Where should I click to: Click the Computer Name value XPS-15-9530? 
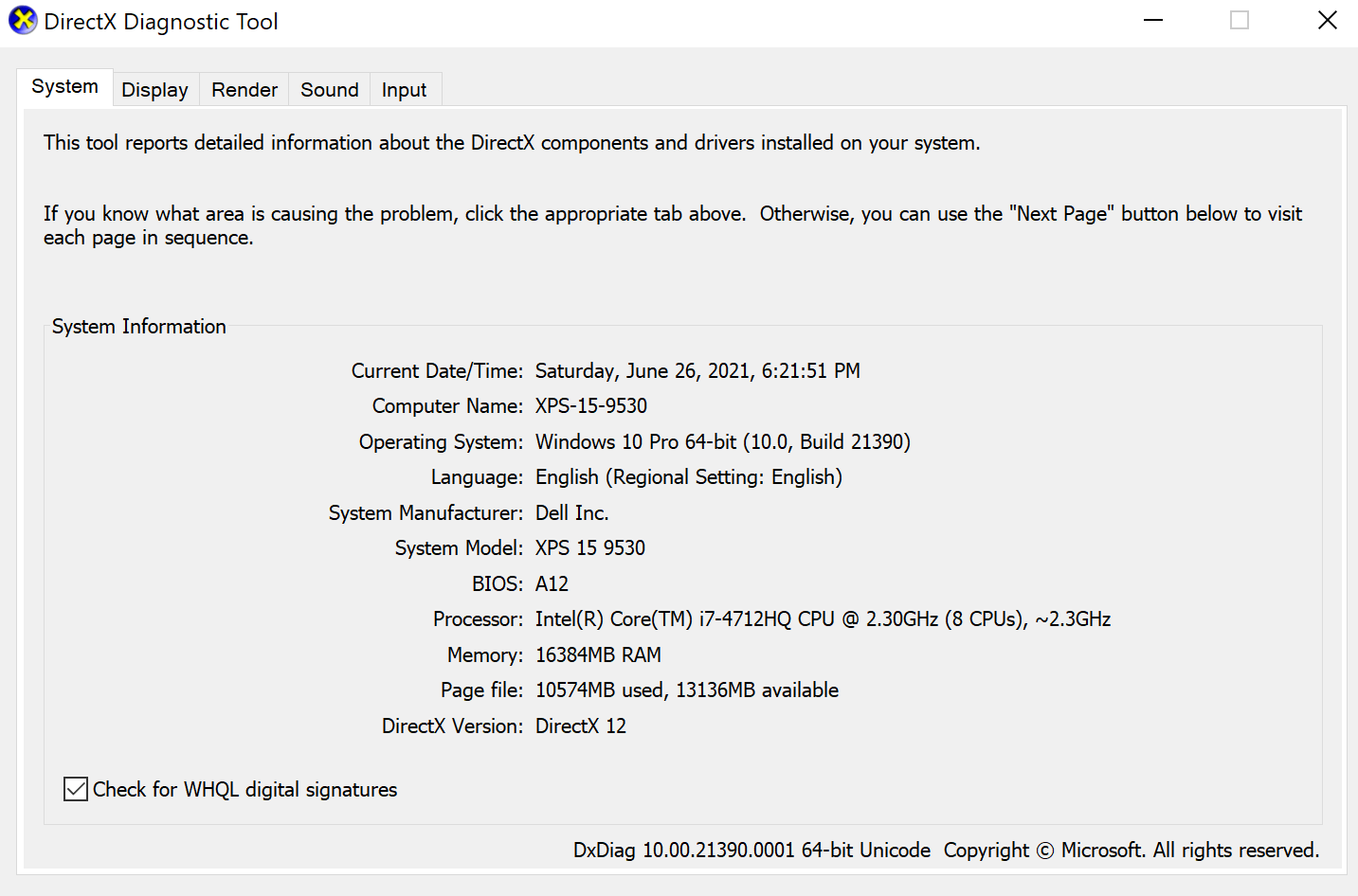591,406
